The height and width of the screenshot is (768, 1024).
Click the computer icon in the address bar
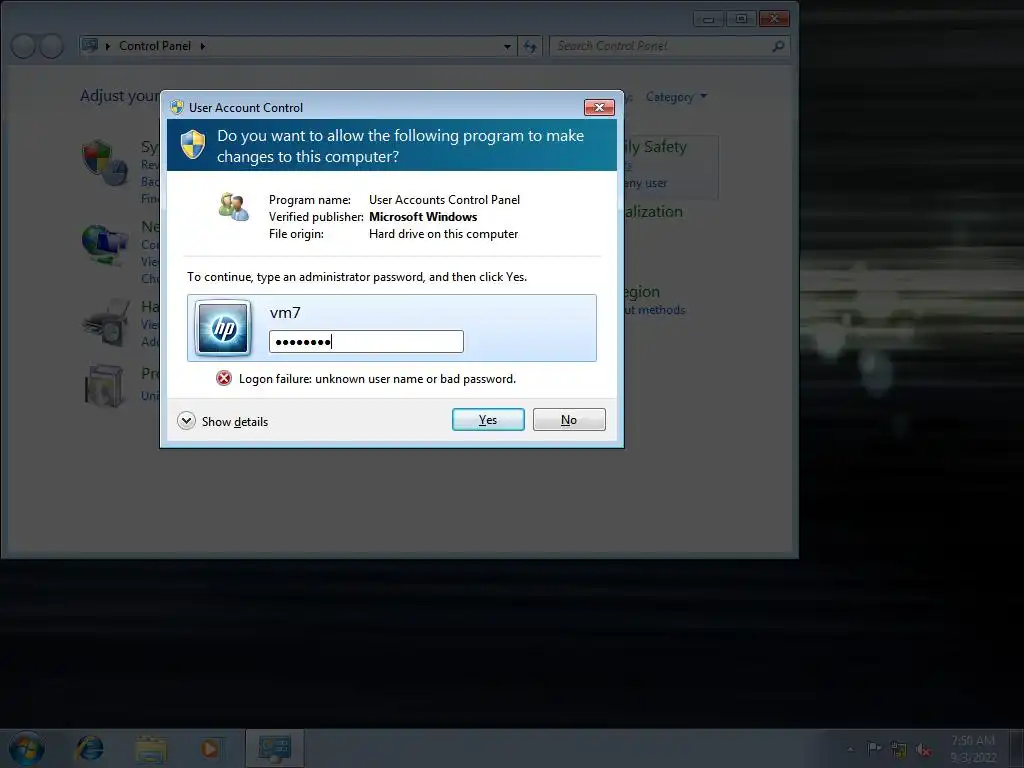click(90, 46)
